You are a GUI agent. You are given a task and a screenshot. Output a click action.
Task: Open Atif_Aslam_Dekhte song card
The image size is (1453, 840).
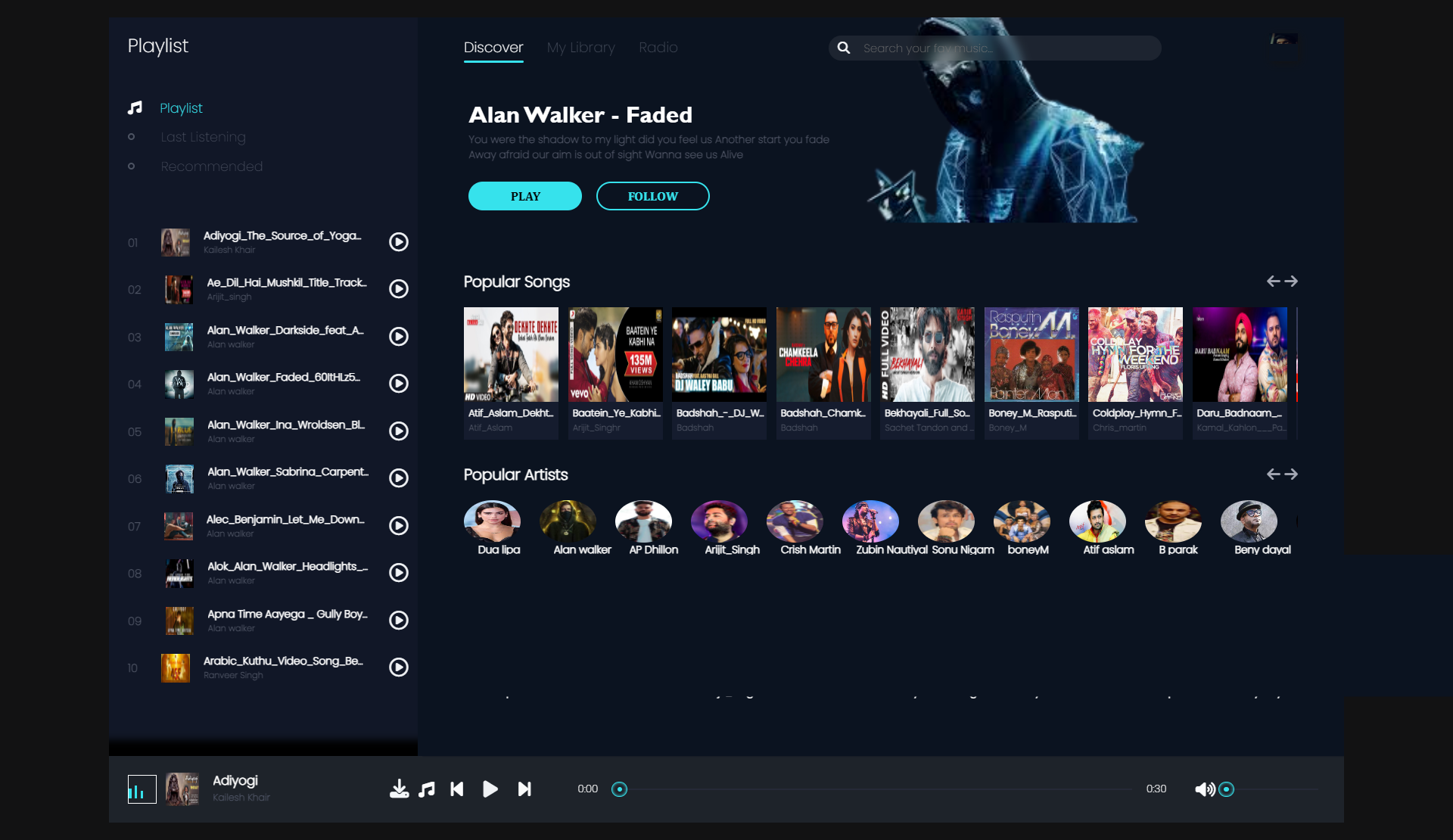click(x=511, y=372)
